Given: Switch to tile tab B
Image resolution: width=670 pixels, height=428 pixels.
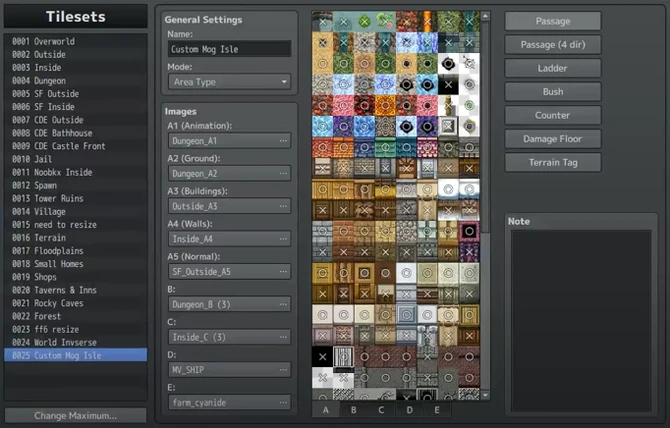Looking at the screenshot, I should point(353,410).
